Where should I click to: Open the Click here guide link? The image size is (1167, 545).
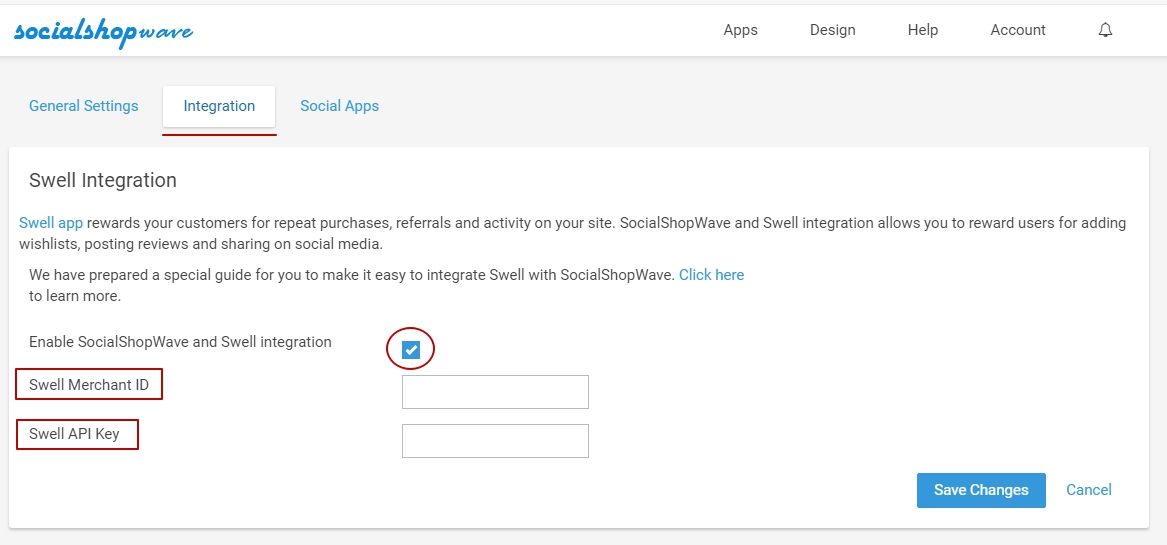point(712,275)
